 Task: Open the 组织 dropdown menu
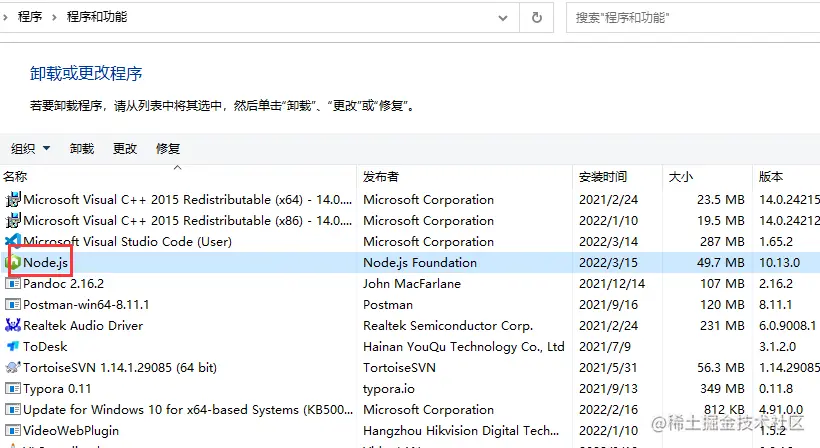tap(30, 149)
